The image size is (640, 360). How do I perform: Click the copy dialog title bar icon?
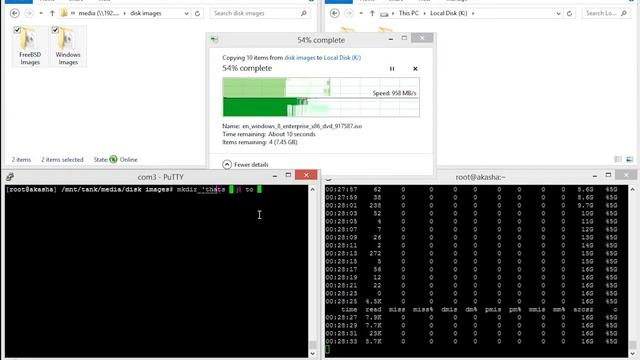pos(214,40)
